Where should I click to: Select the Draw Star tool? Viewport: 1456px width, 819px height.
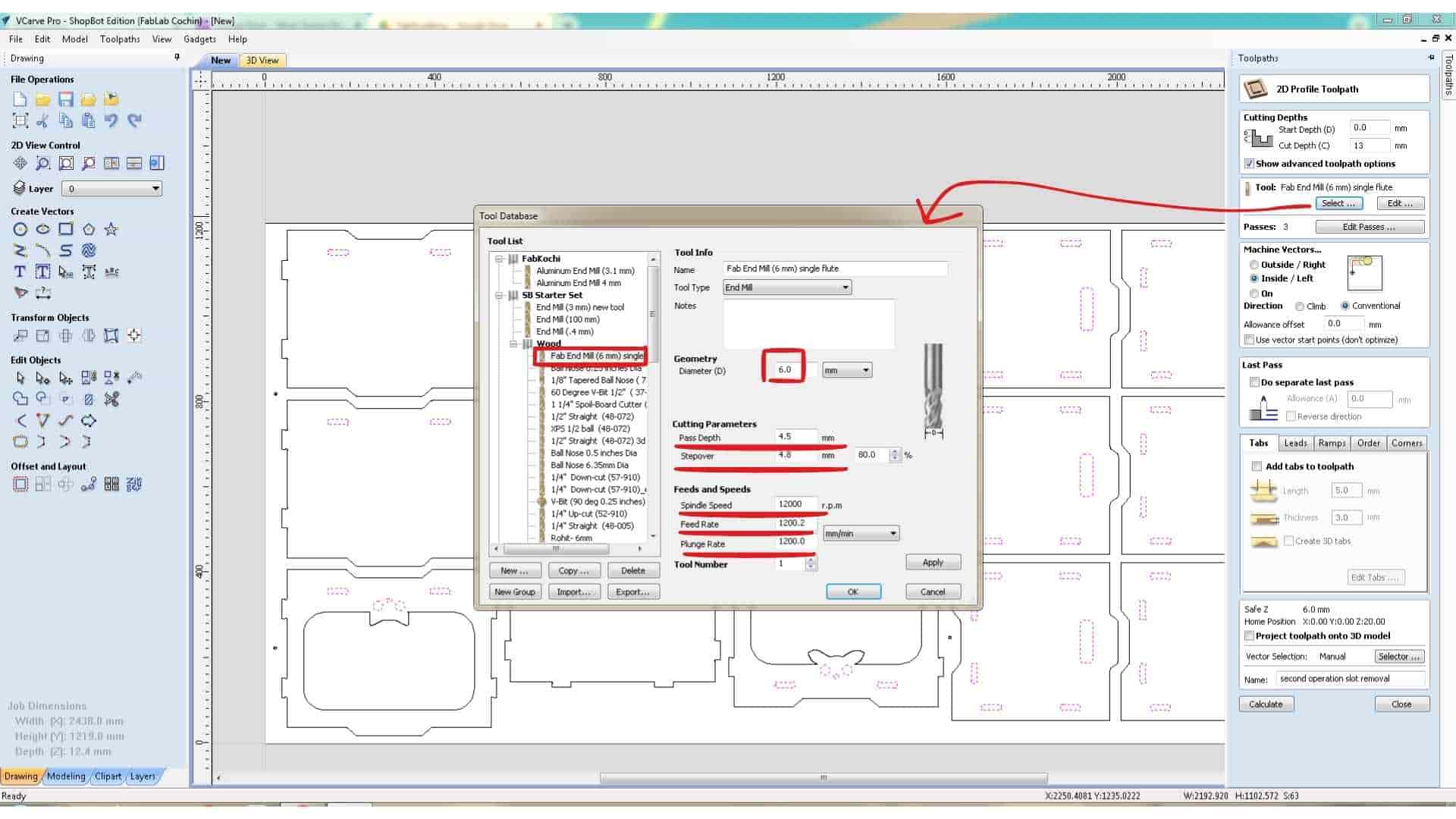tap(111, 229)
